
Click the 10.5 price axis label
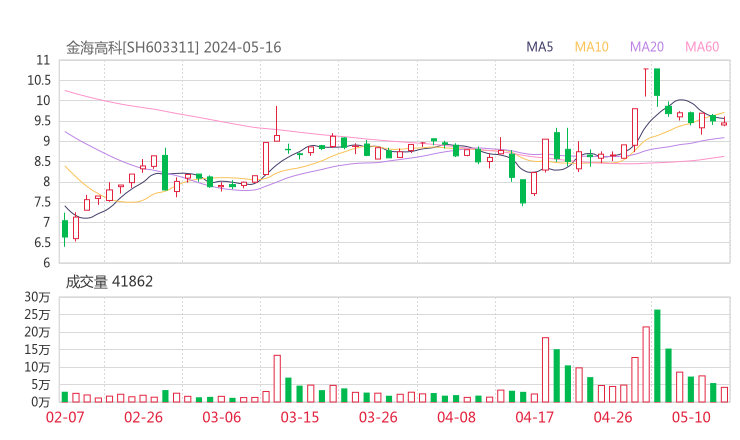tap(39, 80)
